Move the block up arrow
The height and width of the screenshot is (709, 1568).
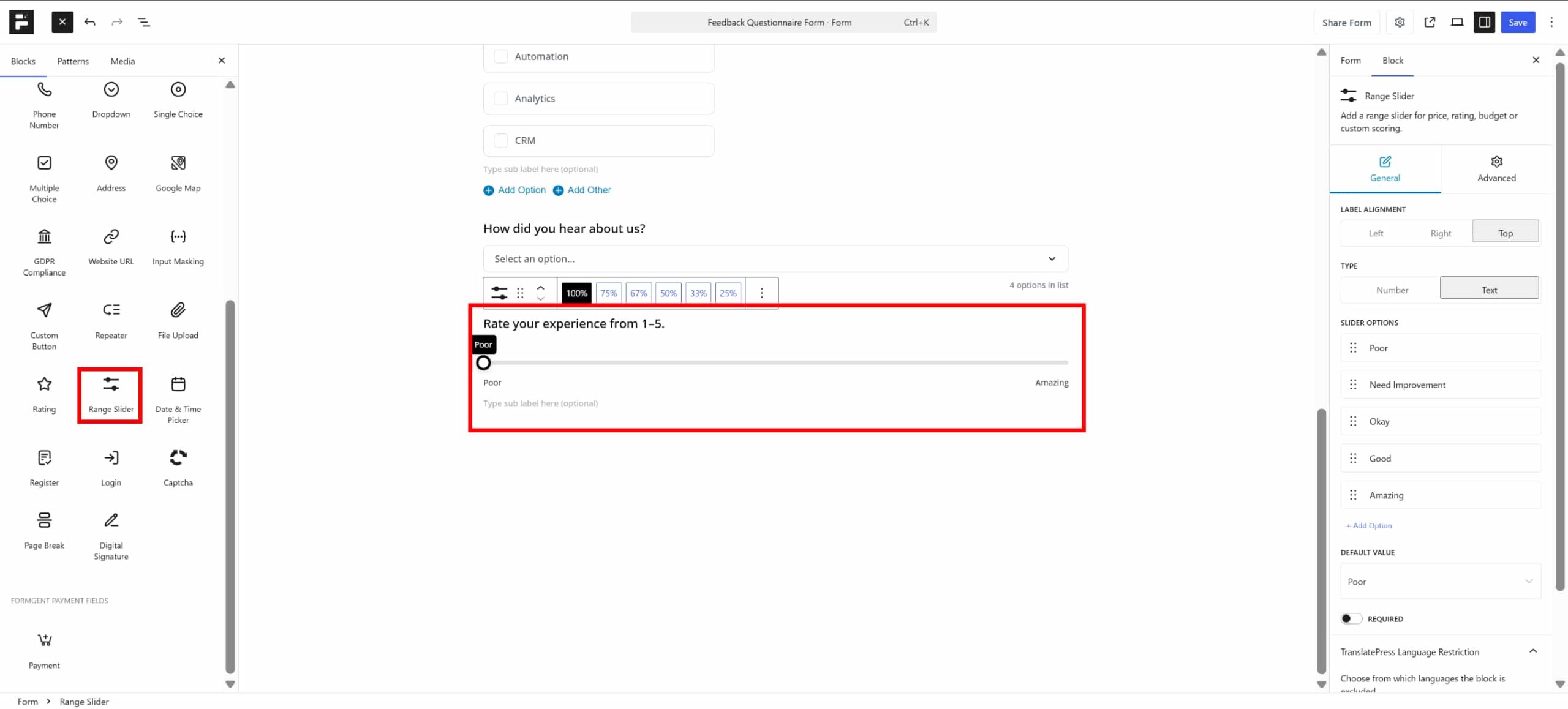click(540, 287)
